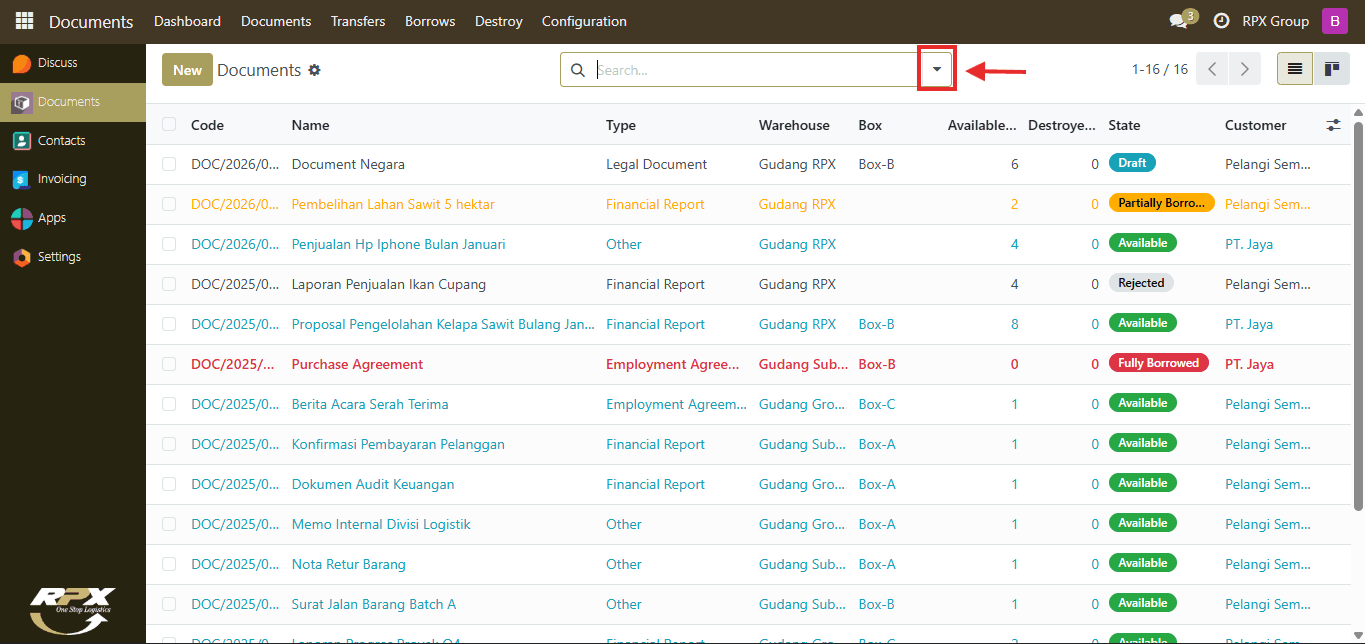Check the Document Negara row checkbox

click(169, 164)
